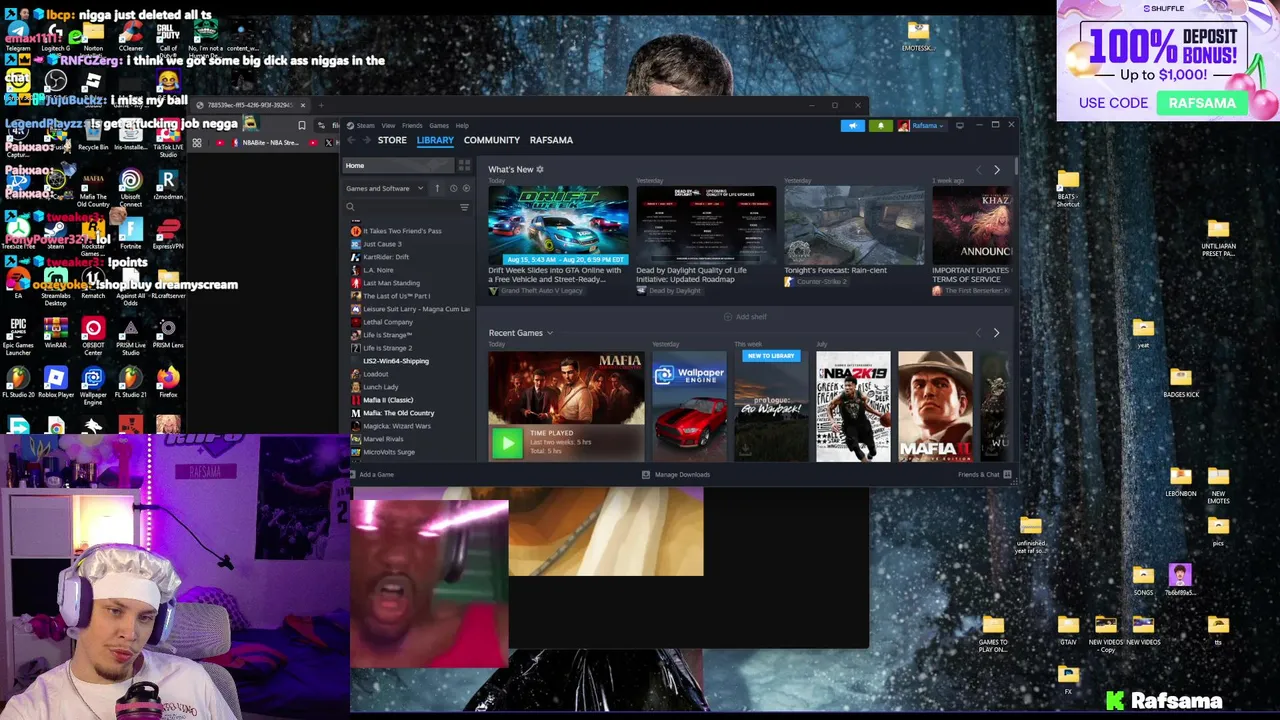The height and width of the screenshot is (720, 1280).
Task: Click the library search magnifier icon
Action: click(350, 207)
